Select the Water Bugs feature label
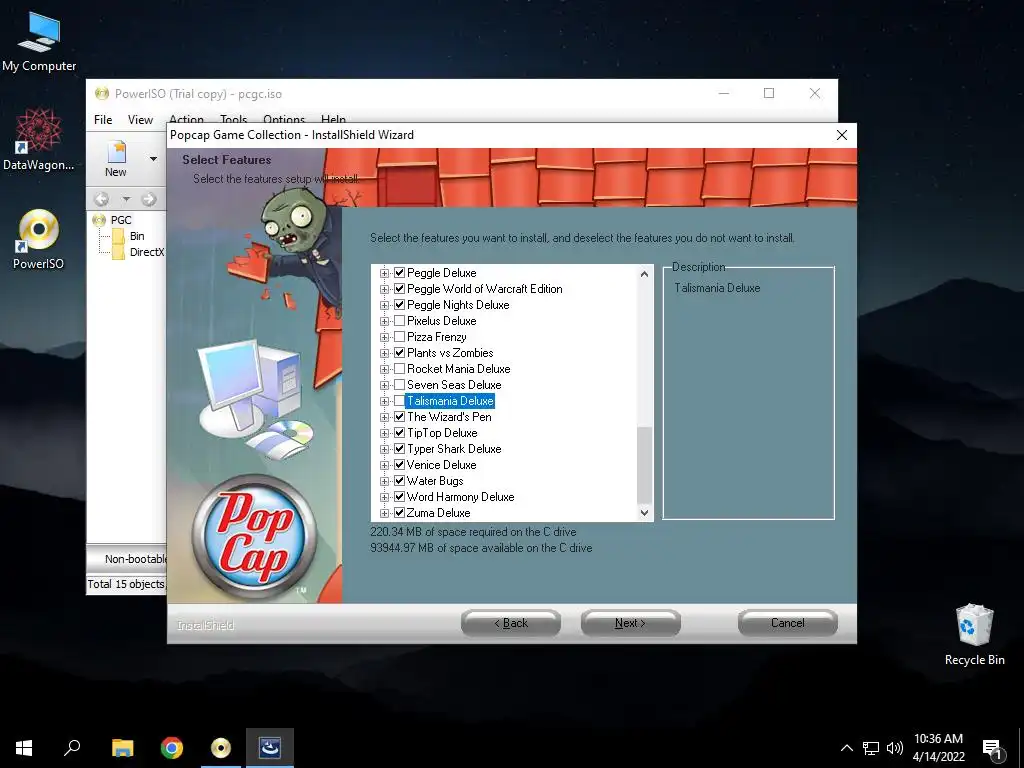1024x768 pixels. point(435,481)
